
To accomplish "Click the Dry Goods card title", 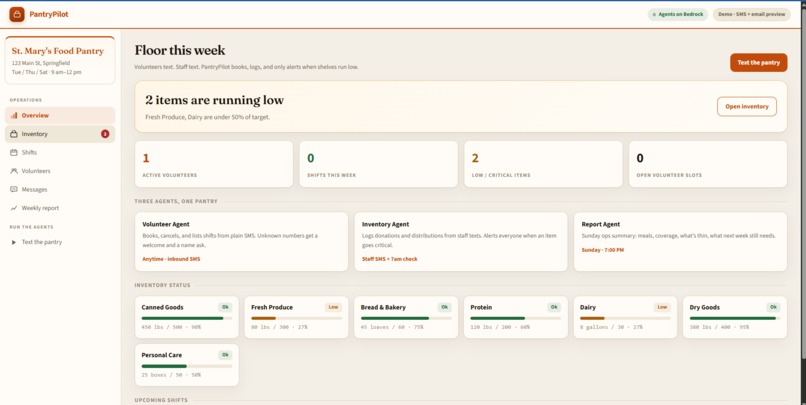I will 704,307.
